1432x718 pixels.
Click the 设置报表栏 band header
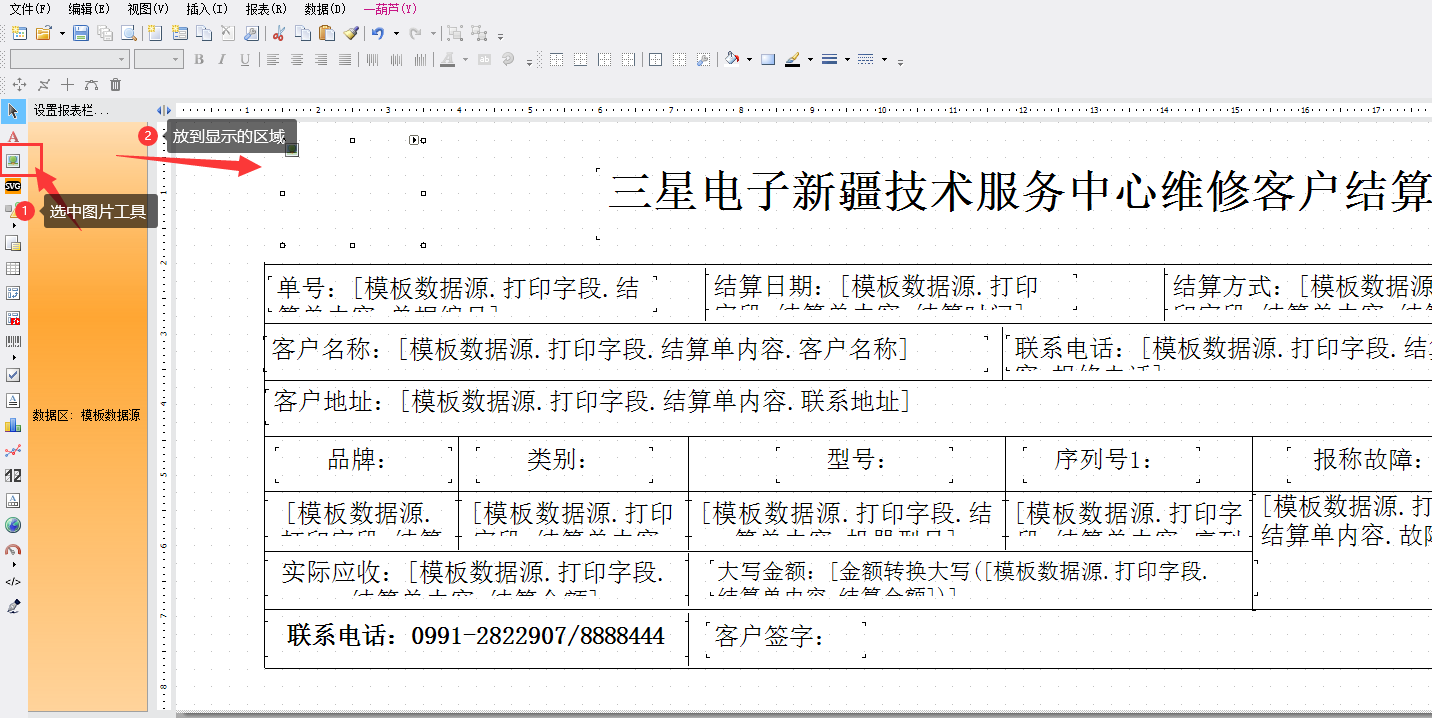70,110
